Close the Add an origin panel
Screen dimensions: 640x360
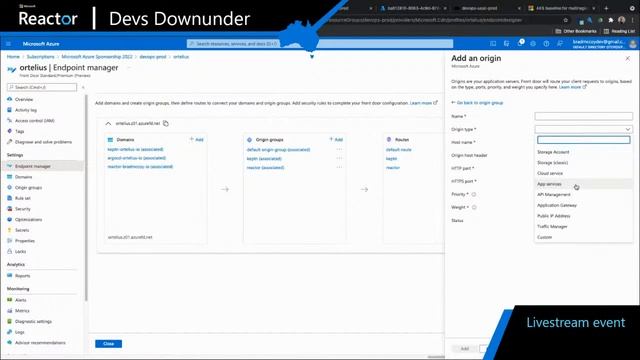point(627,59)
